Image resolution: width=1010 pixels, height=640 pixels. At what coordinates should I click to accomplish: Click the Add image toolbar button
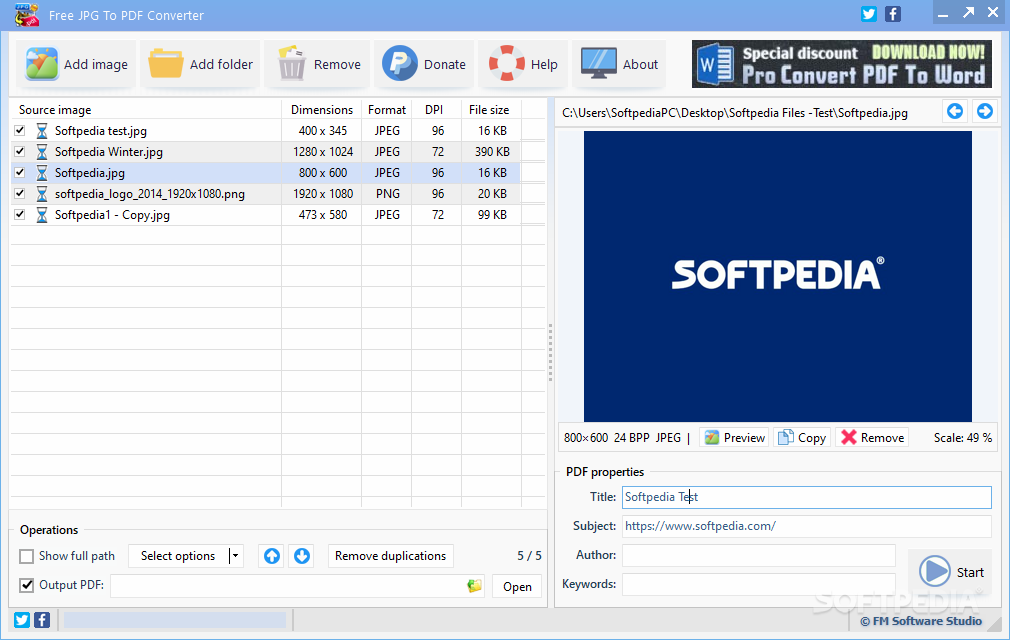click(x=77, y=64)
